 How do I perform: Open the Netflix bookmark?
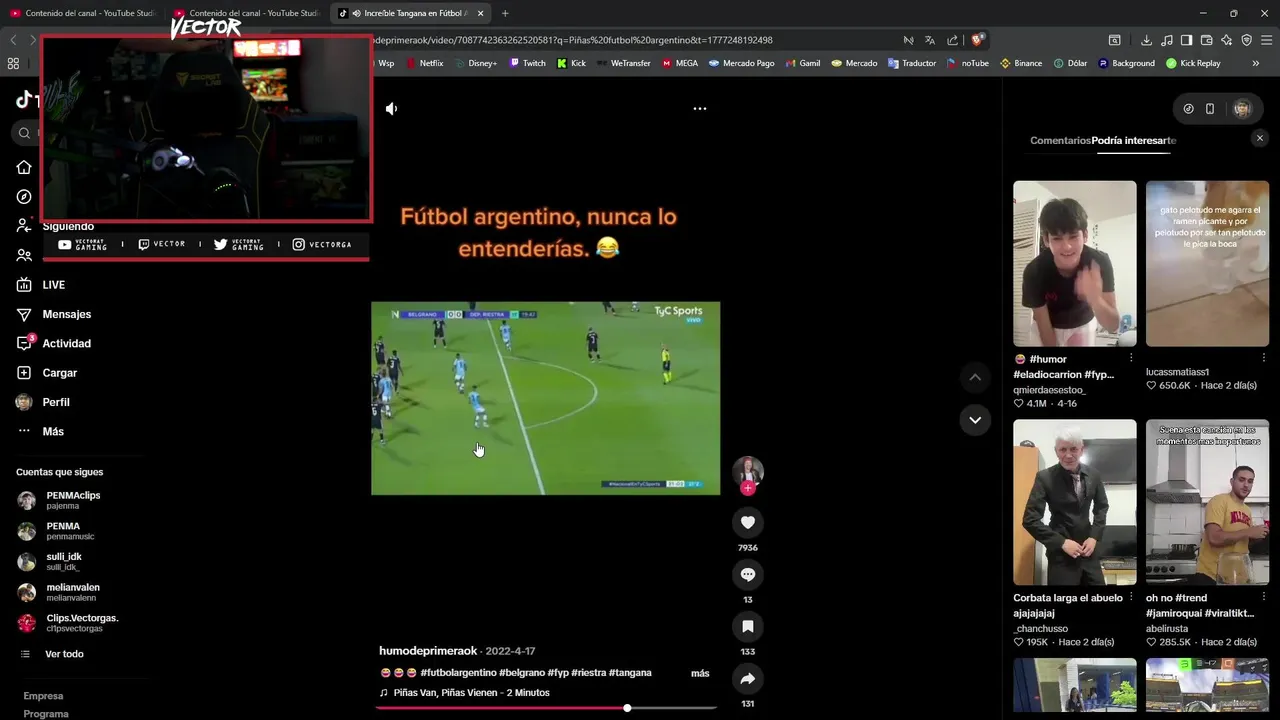[x=423, y=63]
